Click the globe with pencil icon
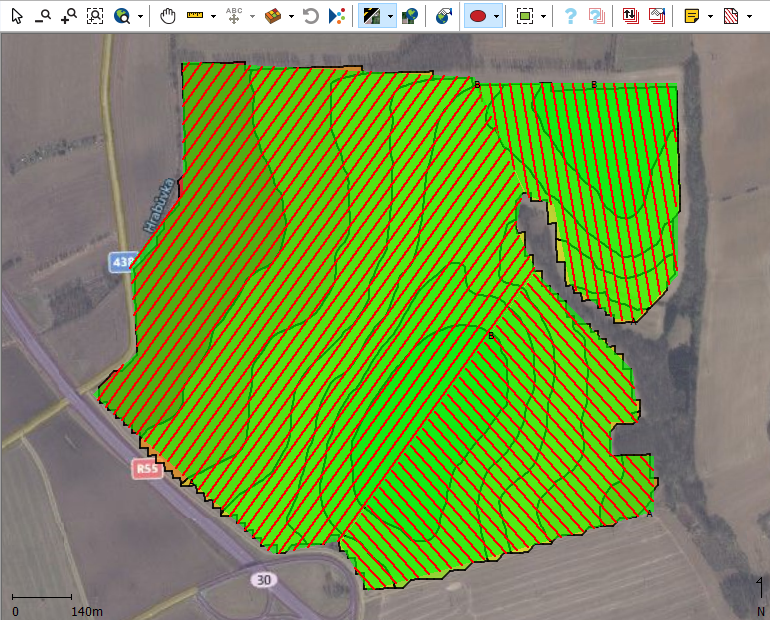 (443, 16)
